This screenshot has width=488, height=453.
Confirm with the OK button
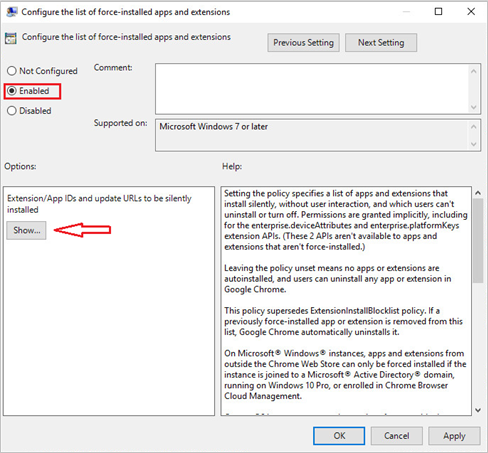tap(339, 436)
